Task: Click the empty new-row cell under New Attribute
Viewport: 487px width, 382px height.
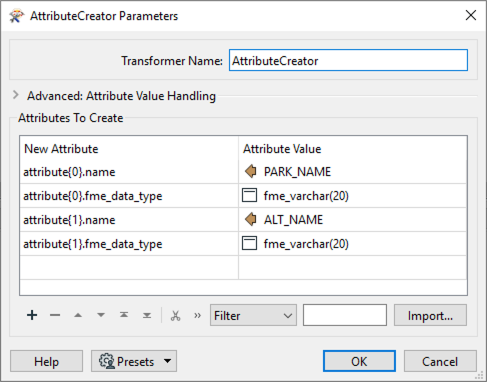Action: click(x=129, y=267)
